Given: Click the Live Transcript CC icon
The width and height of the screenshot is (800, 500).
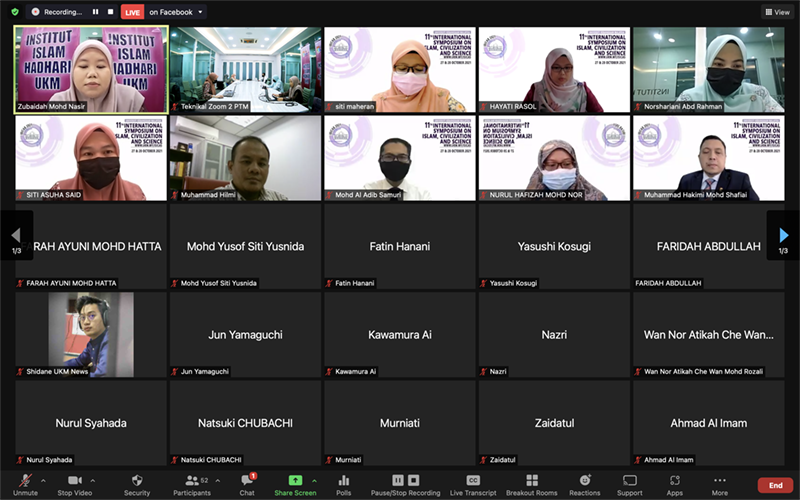Looking at the screenshot, I should click(473, 481).
